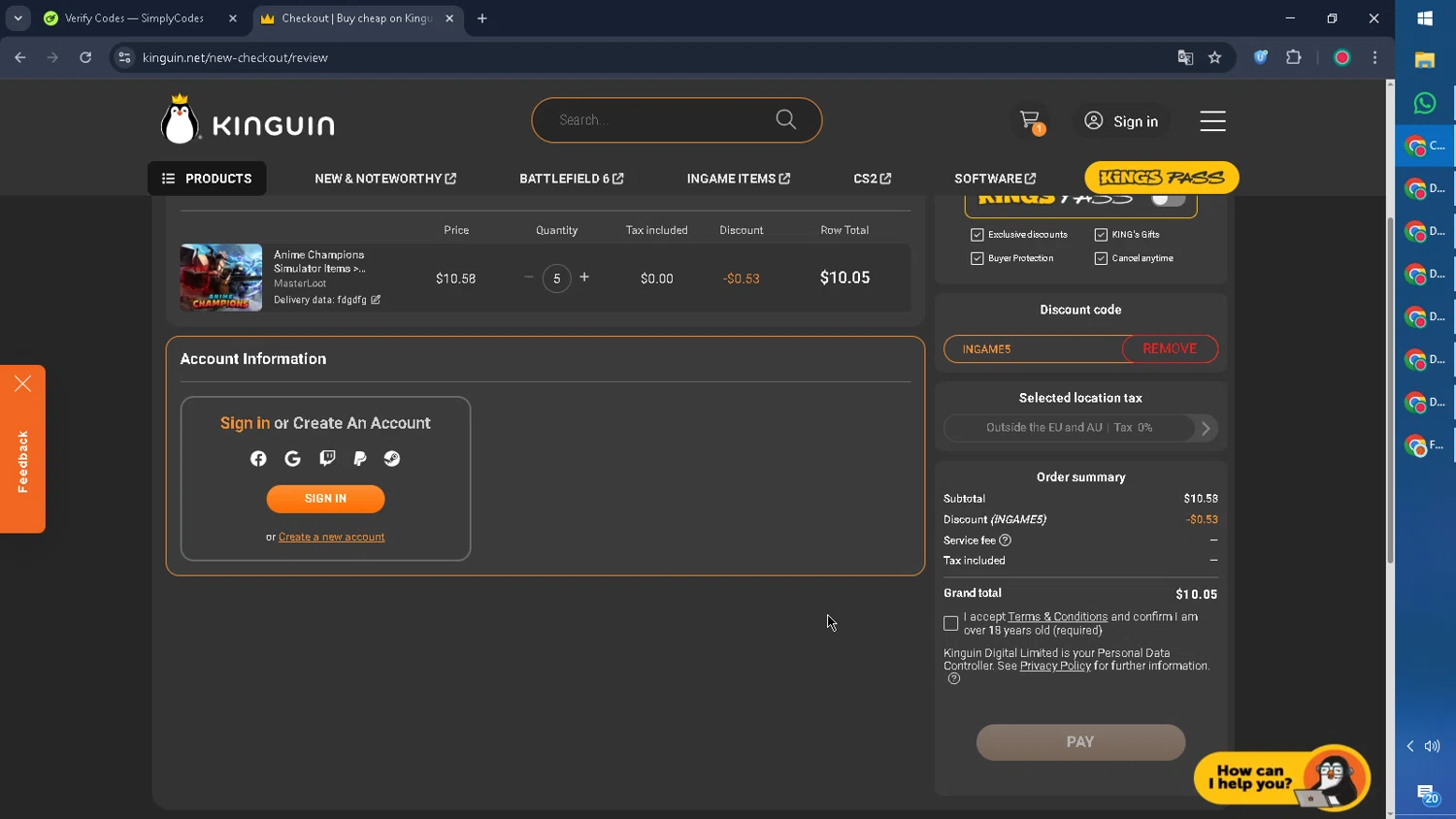Open WhatsApp from the taskbar
1456x819 pixels.
[1424, 103]
